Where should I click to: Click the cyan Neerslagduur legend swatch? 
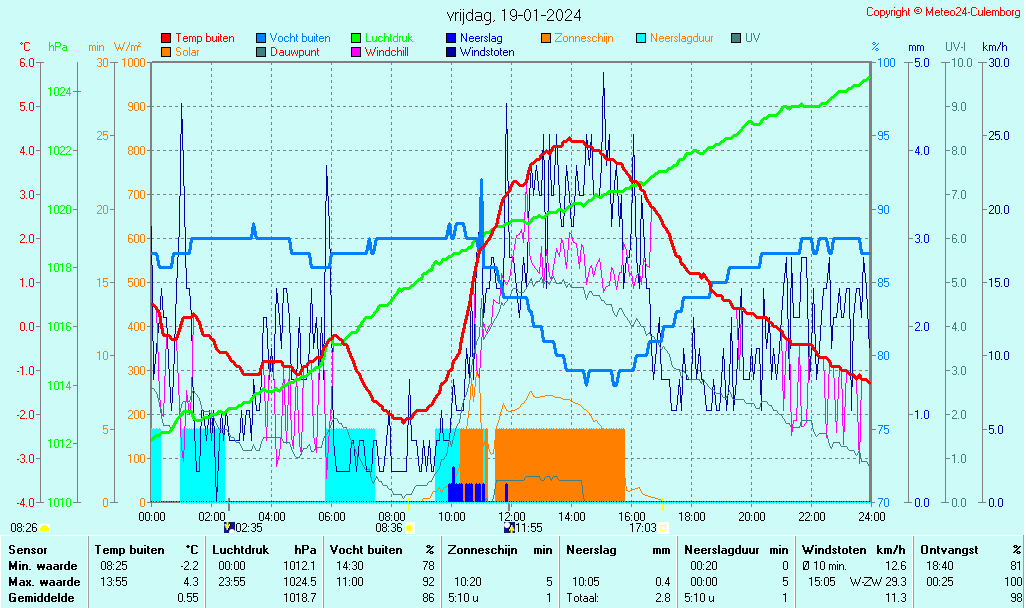point(641,38)
